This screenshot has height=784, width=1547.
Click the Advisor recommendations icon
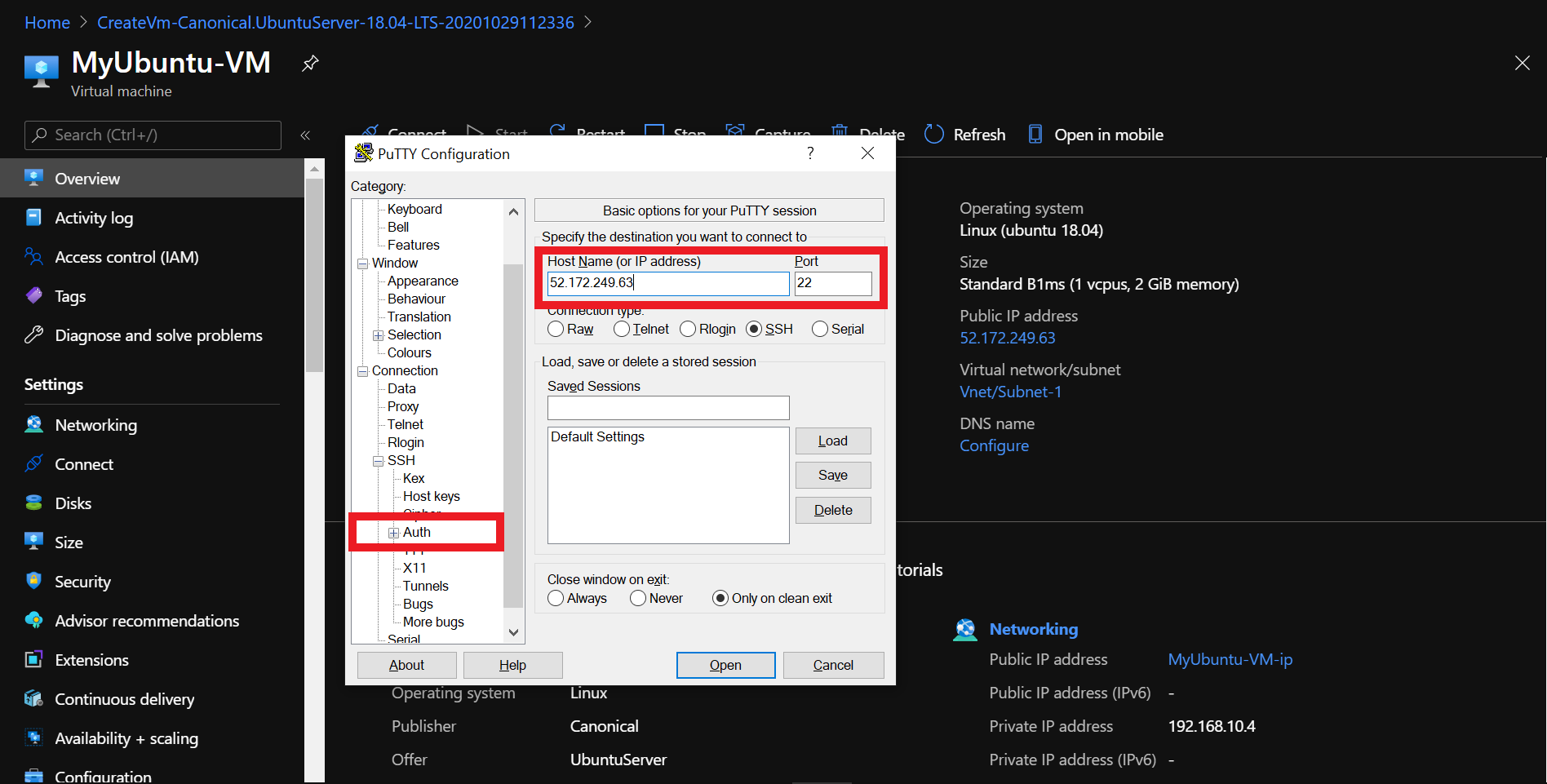(x=33, y=620)
